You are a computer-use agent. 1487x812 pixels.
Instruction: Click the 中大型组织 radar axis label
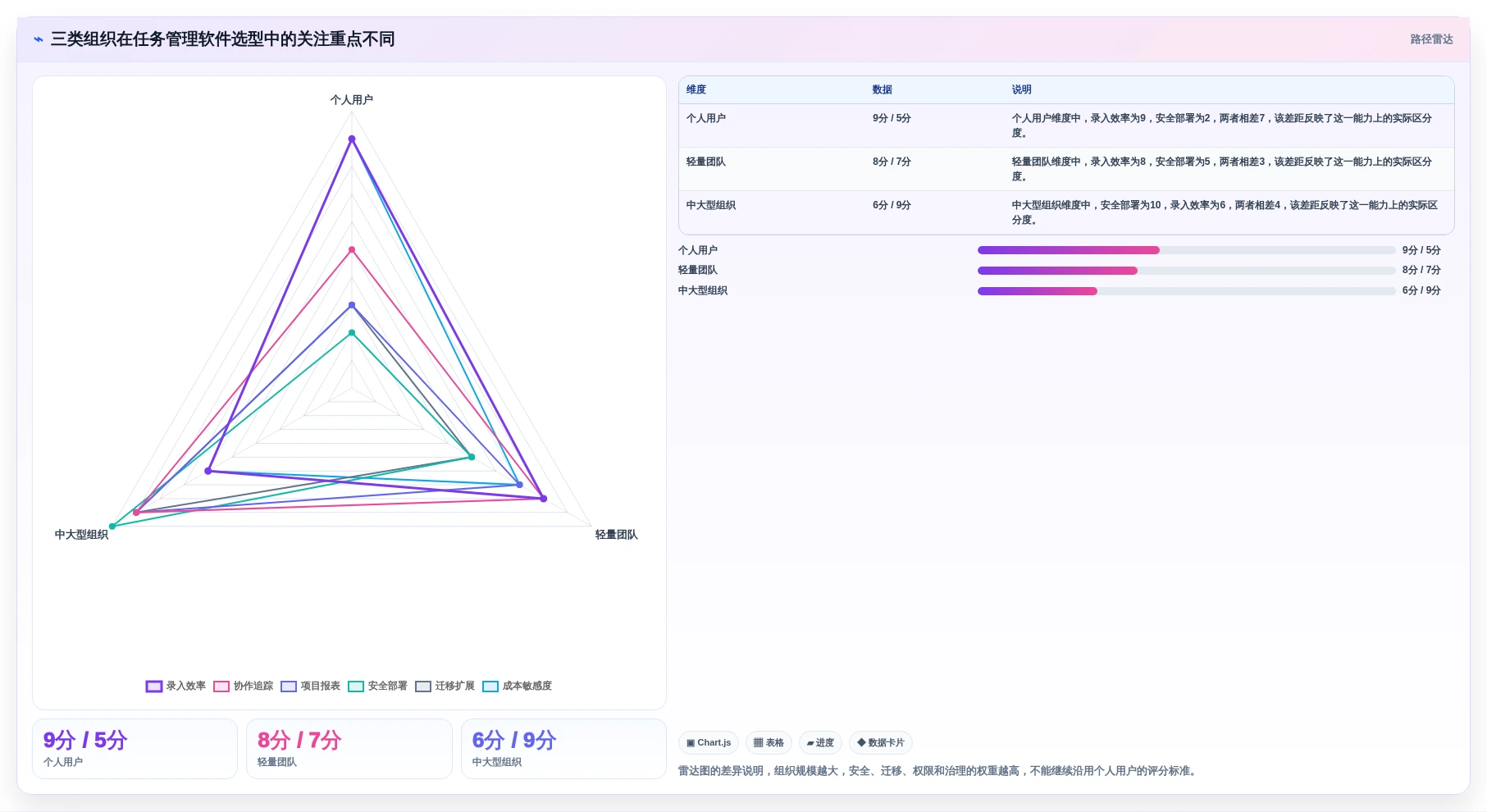tap(81, 535)
